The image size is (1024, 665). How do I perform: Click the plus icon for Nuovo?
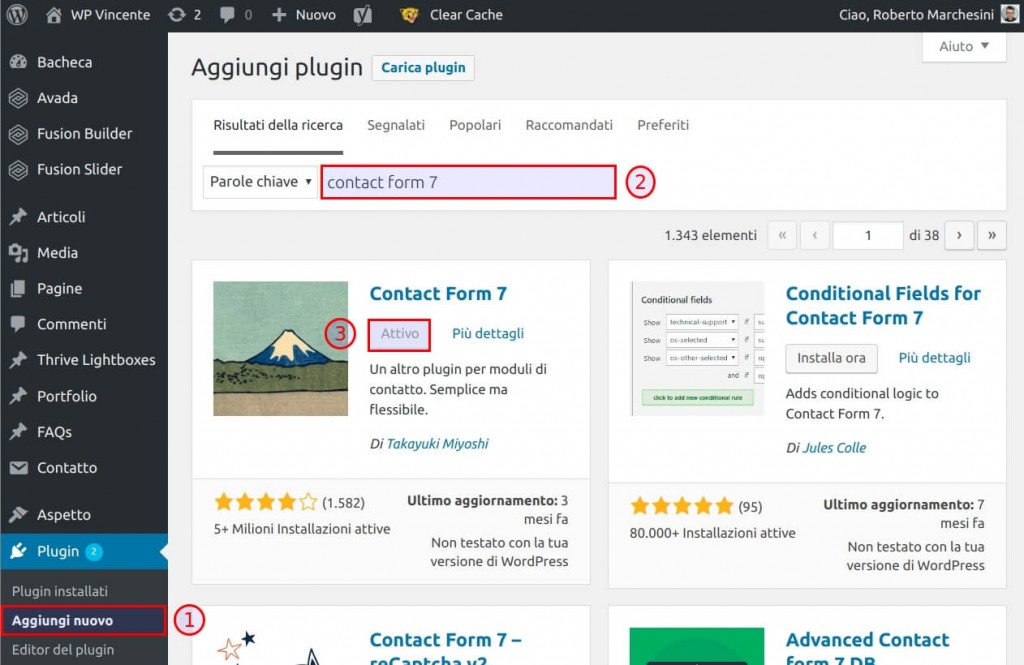(279, 14)
